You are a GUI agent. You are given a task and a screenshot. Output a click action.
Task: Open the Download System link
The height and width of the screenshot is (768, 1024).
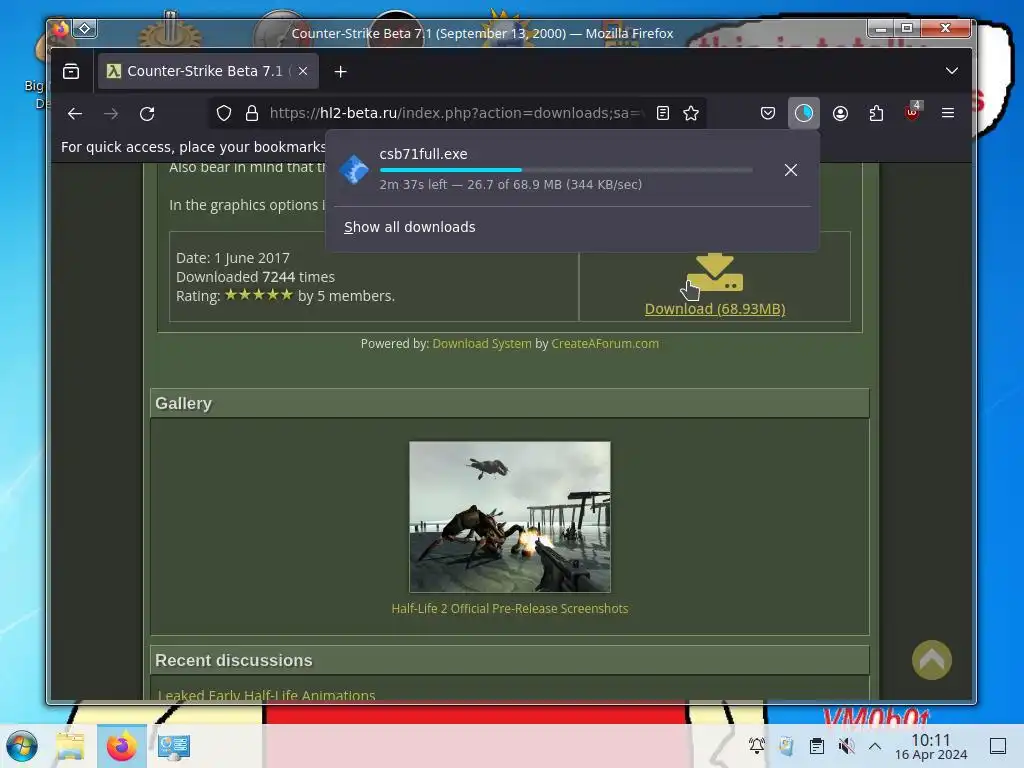[x=482, y=344]
